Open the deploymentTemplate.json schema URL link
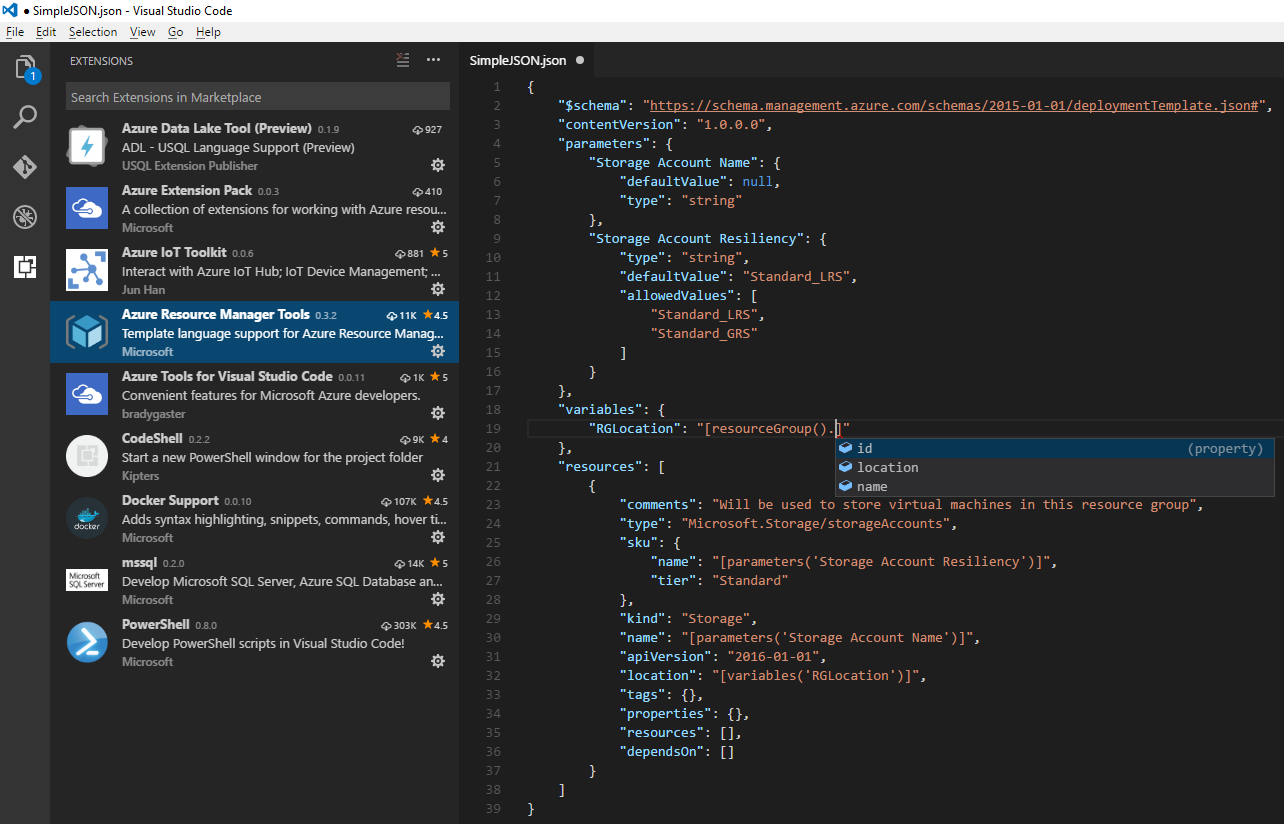Viewport: 1284px width, 824px height. coord(955,105)
